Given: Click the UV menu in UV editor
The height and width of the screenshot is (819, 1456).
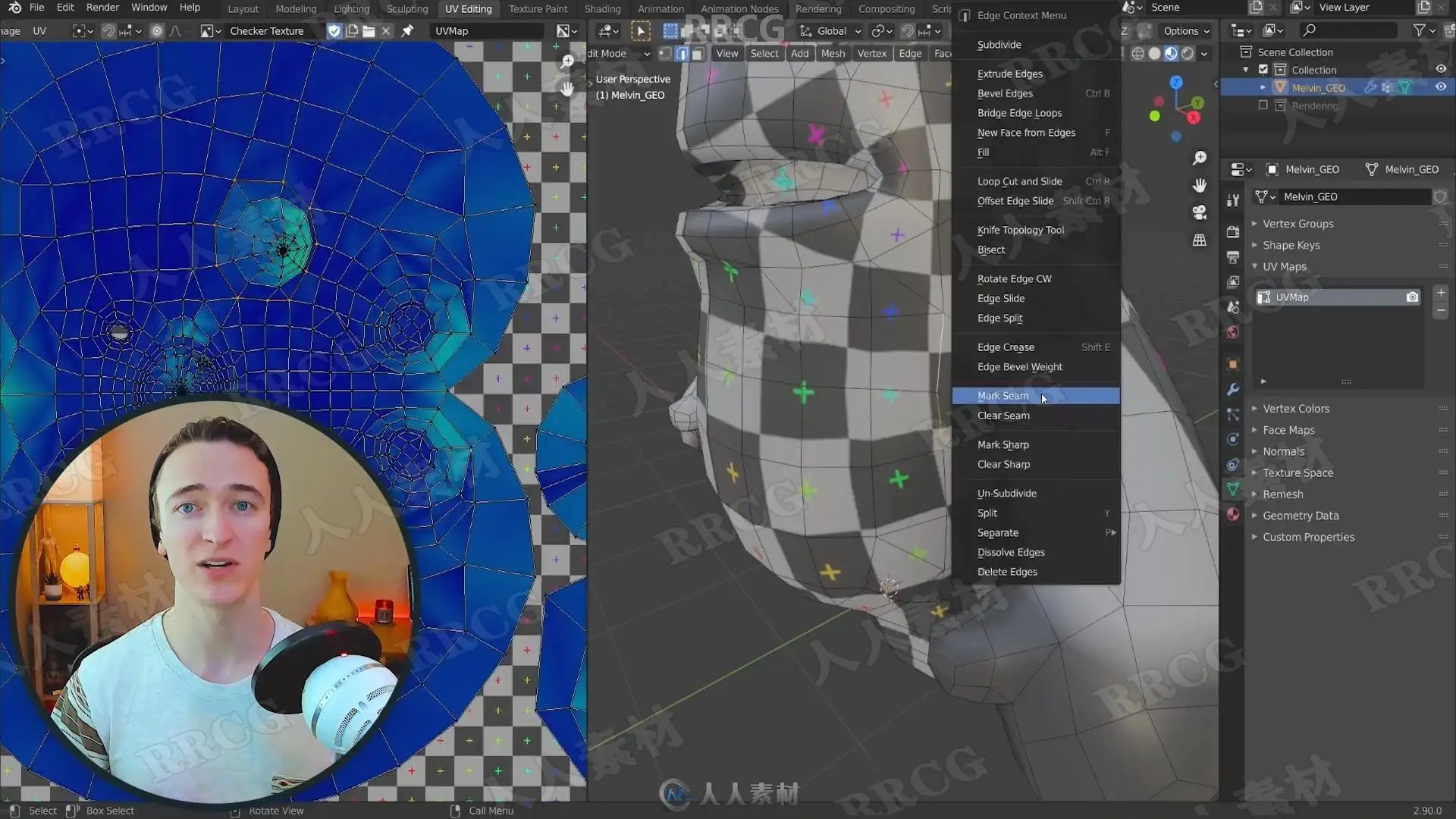Looking at the screenshot, I should pyautogui.click(x=39, y=31).
